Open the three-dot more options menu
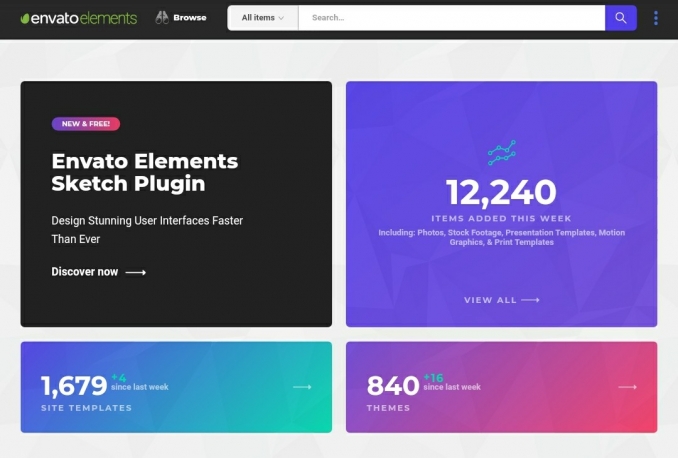Screen dimensions: 678x458 click(x=656, y=18)
